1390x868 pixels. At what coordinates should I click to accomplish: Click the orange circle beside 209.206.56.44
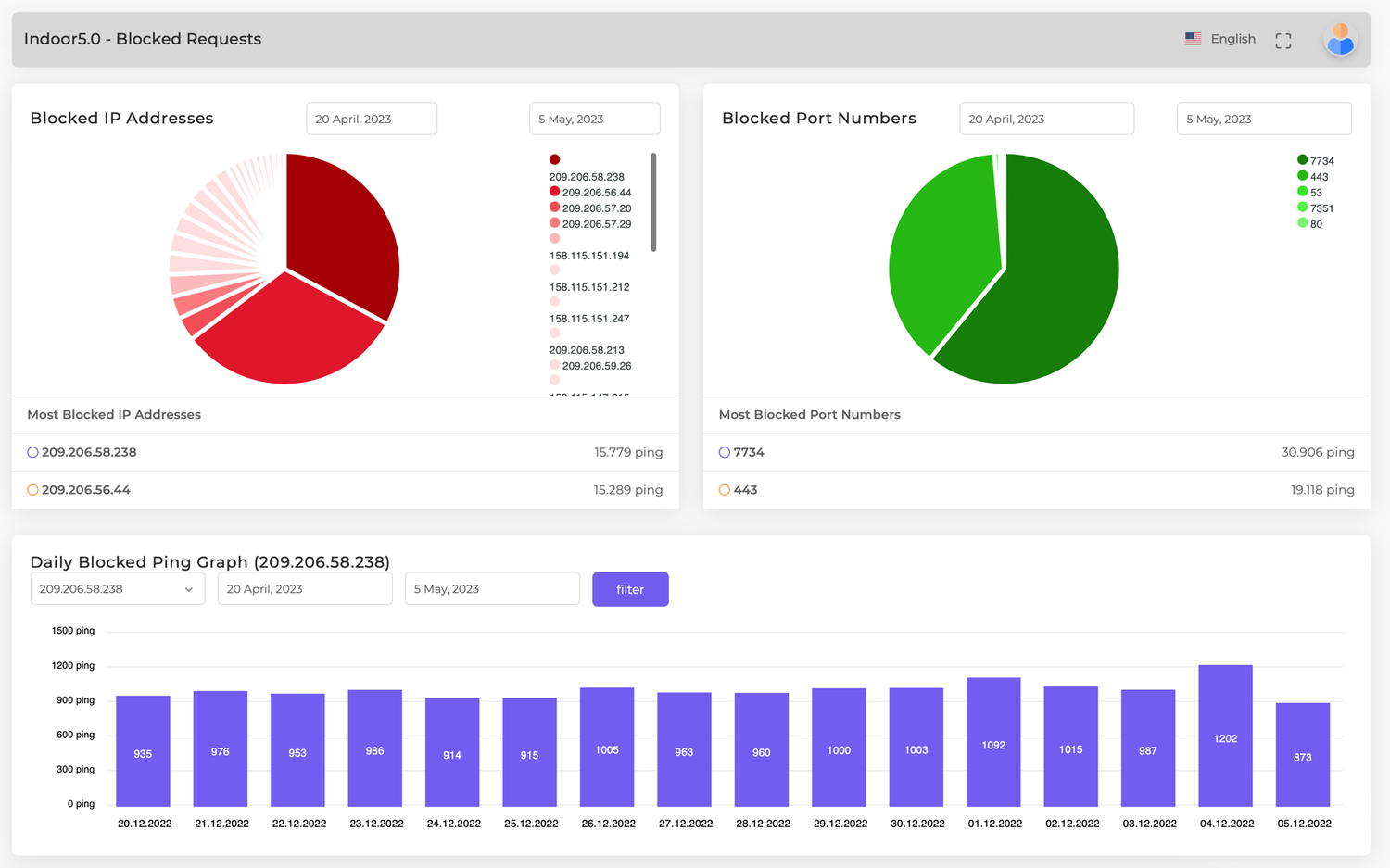point(32,490)
